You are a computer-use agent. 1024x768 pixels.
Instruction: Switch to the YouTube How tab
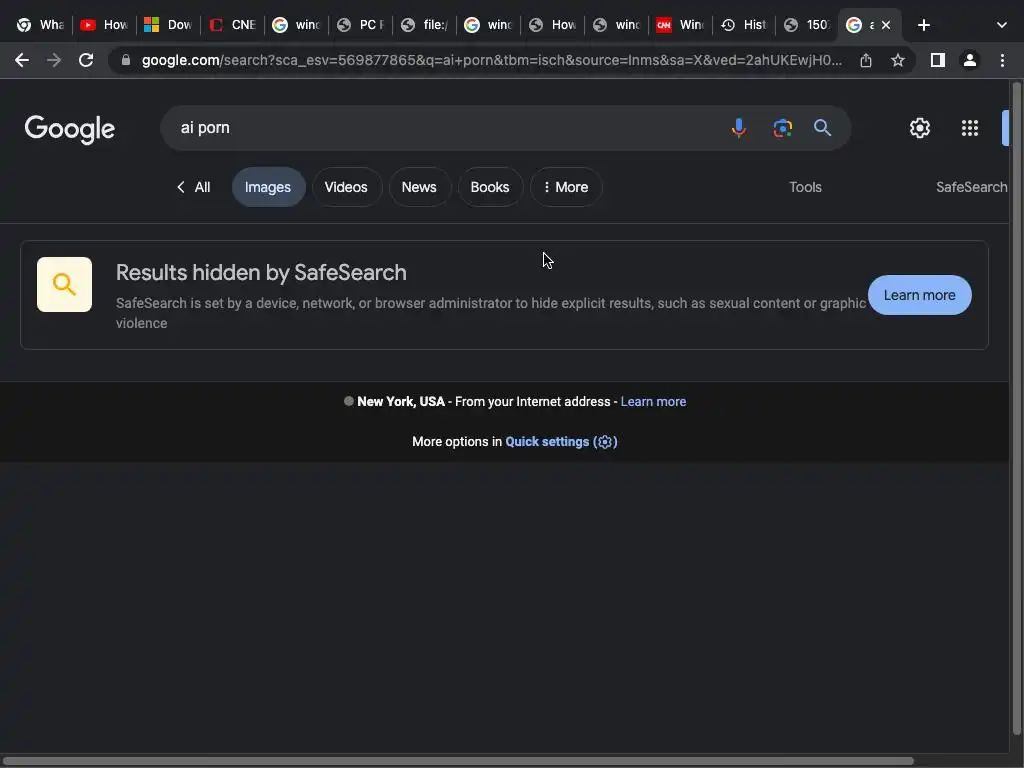[104, 25]
